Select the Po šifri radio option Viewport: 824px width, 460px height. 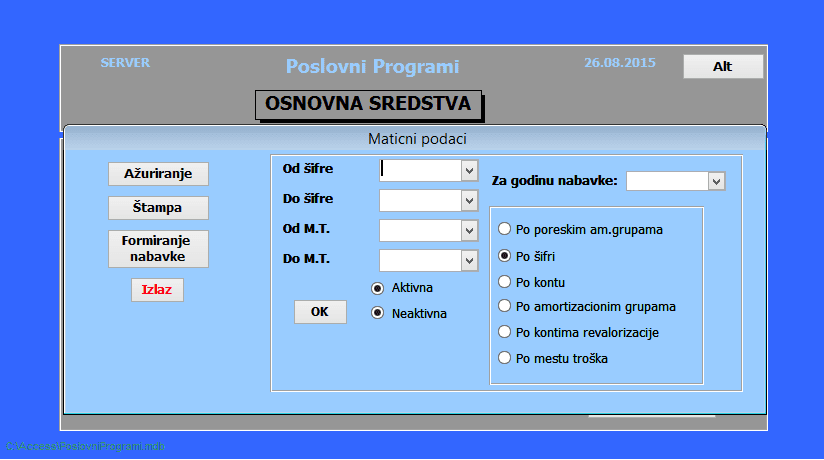[505, 256]
